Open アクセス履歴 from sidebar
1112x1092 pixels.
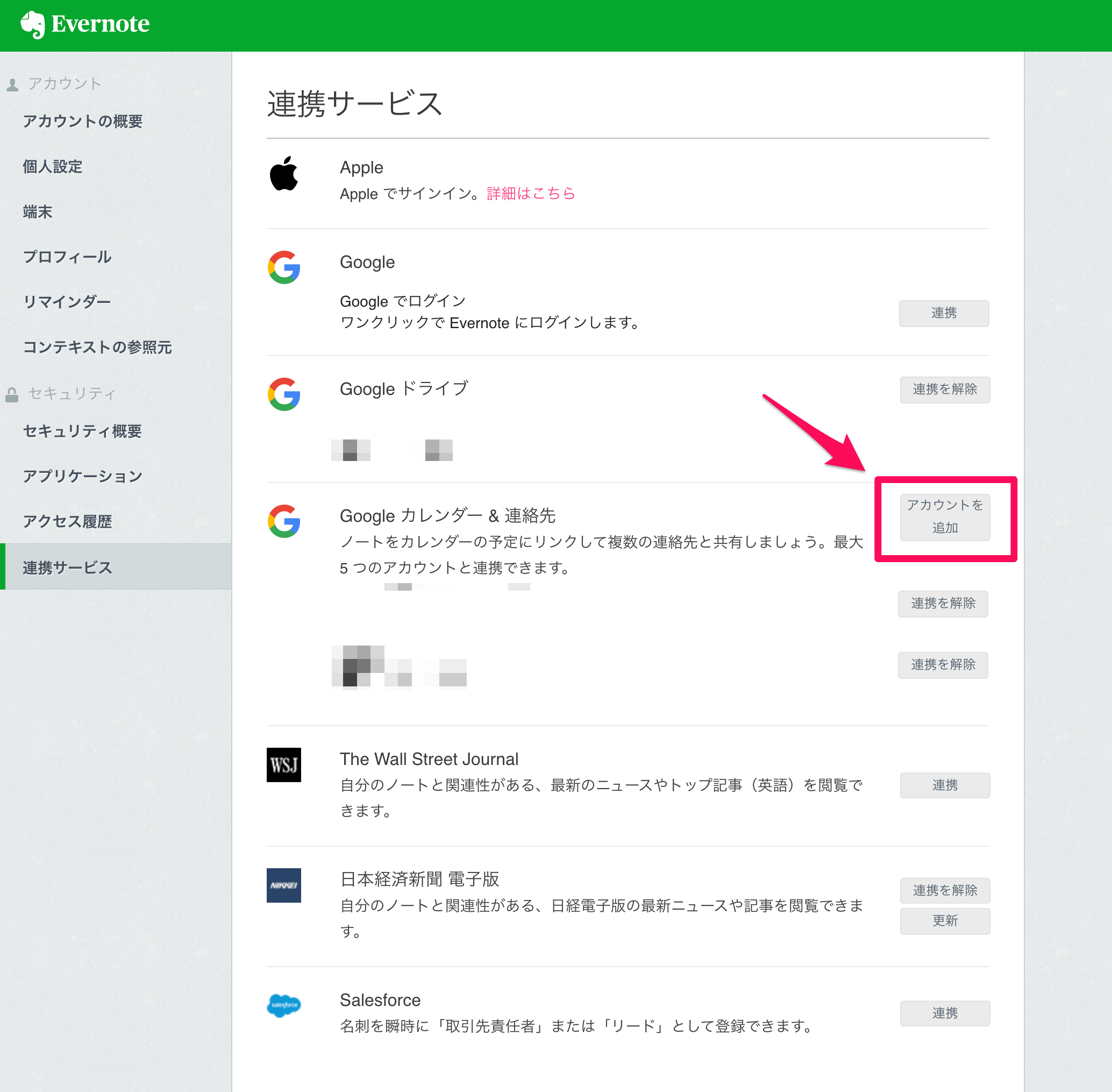pos(67,521)
